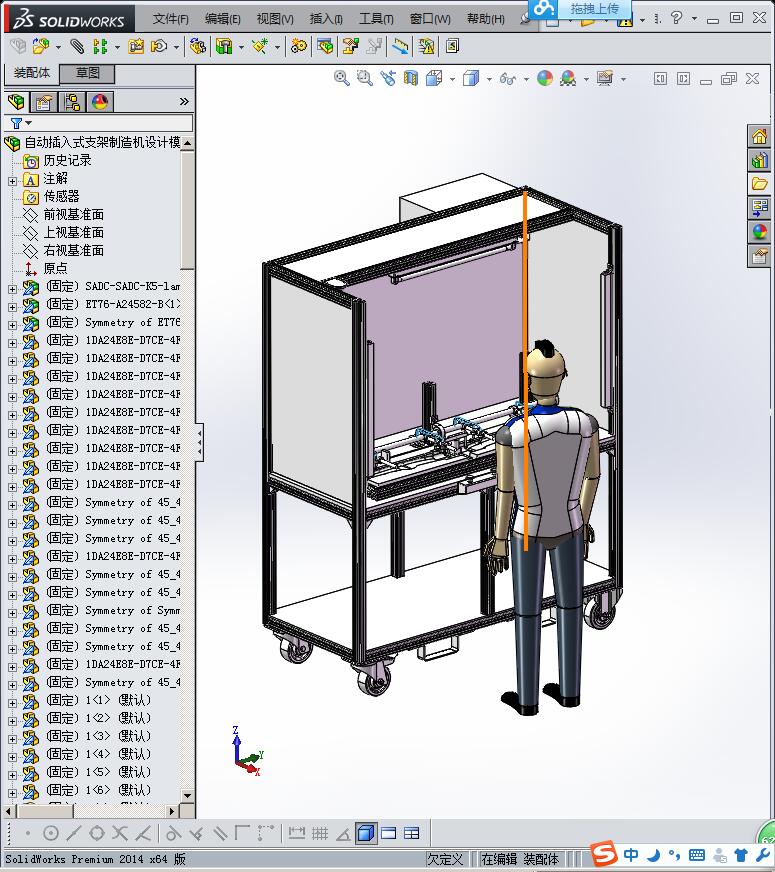Toggle Sogou punctuation mode
Viewport: 775px width, 872px height.
coord(674,854)
